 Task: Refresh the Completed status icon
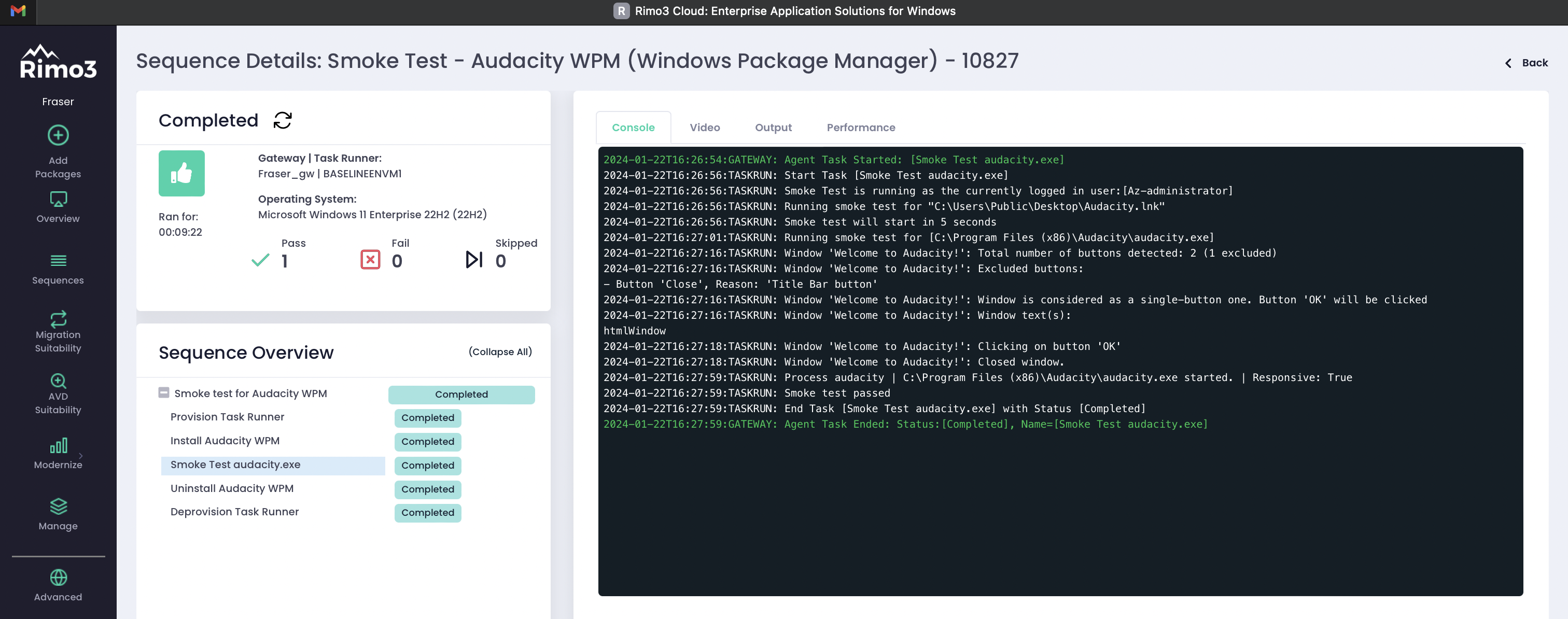coord(283,120)
